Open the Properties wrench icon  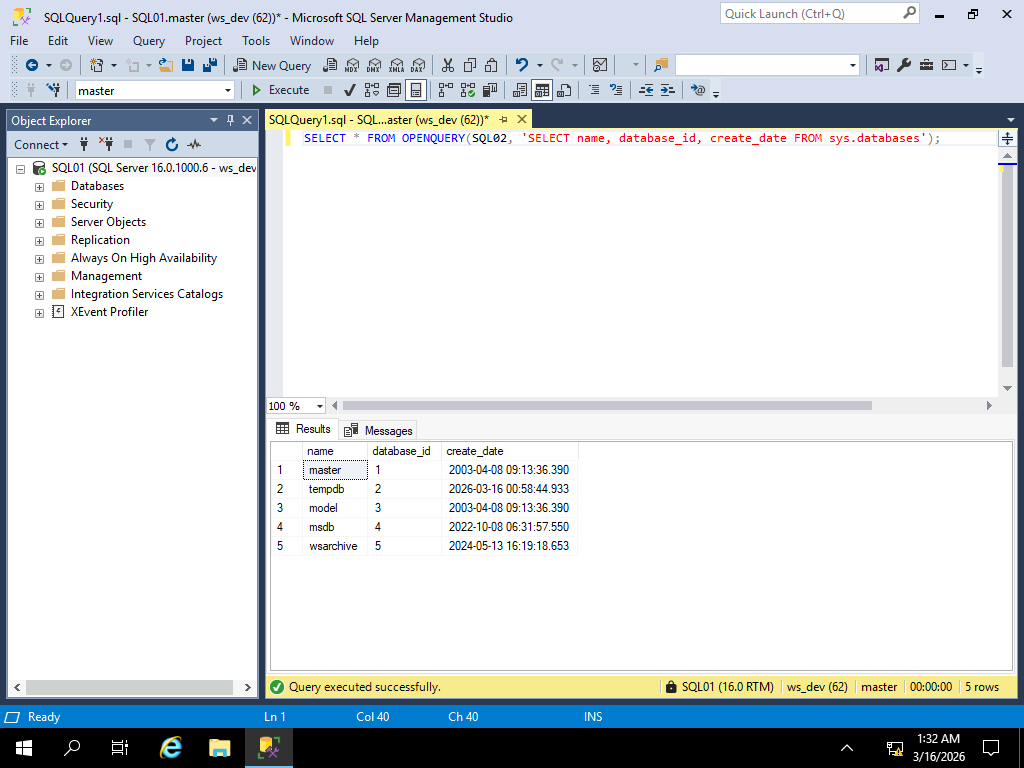(x=904, y=65)
